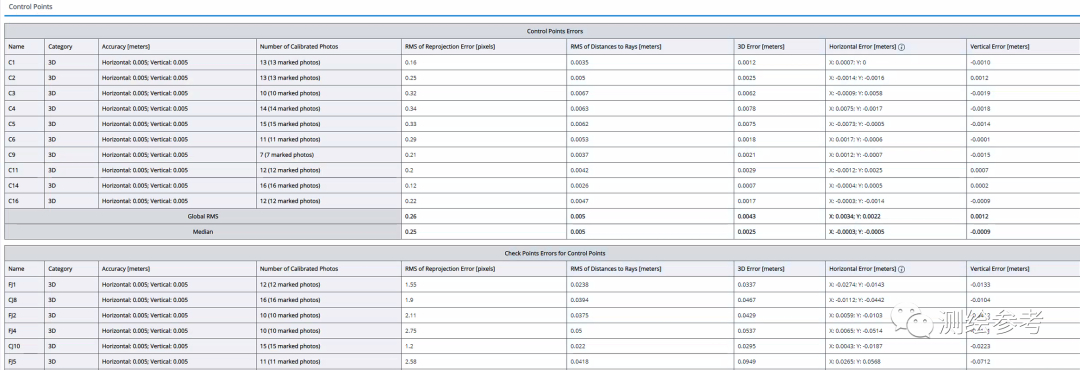
Task: Click horizontal error 'X: -0.0073; Y: -0.0005' in row C5
Action: 857,124
